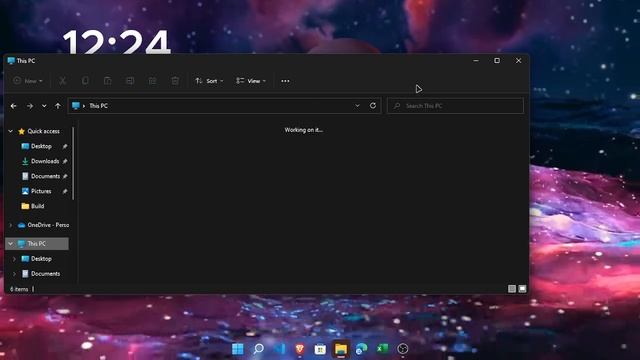This screenshot has width=640, height=360.
Task: Select Quick access in navigation pane
Action: point(43,131)
